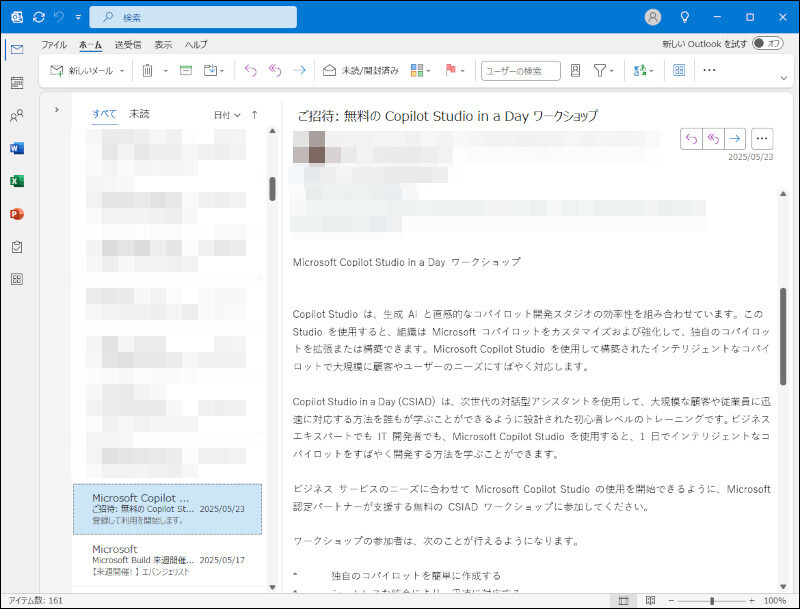Open PowerPoint from the left sidebar

[17, 214]
